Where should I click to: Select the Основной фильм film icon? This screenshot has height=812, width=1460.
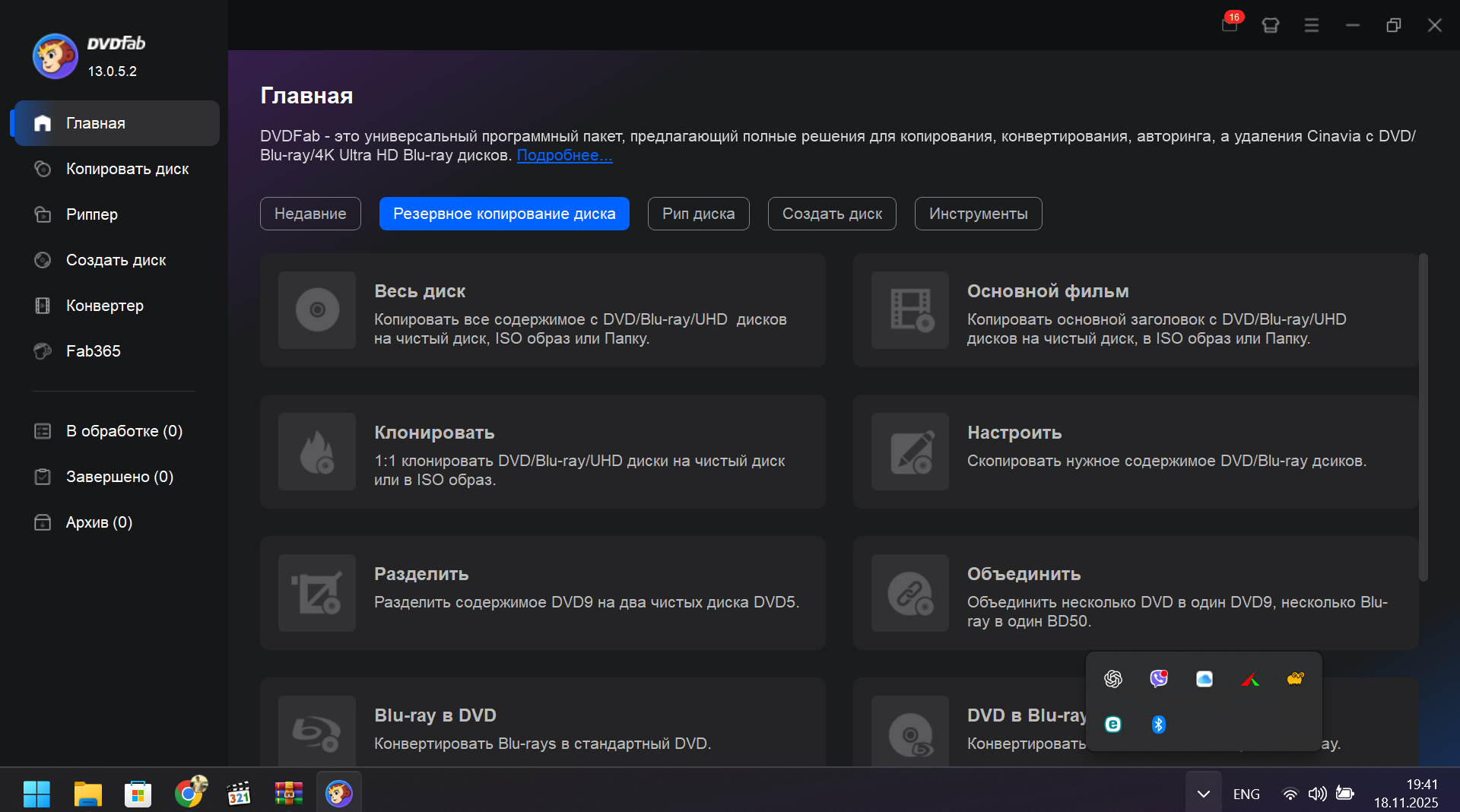pos(910,310)
